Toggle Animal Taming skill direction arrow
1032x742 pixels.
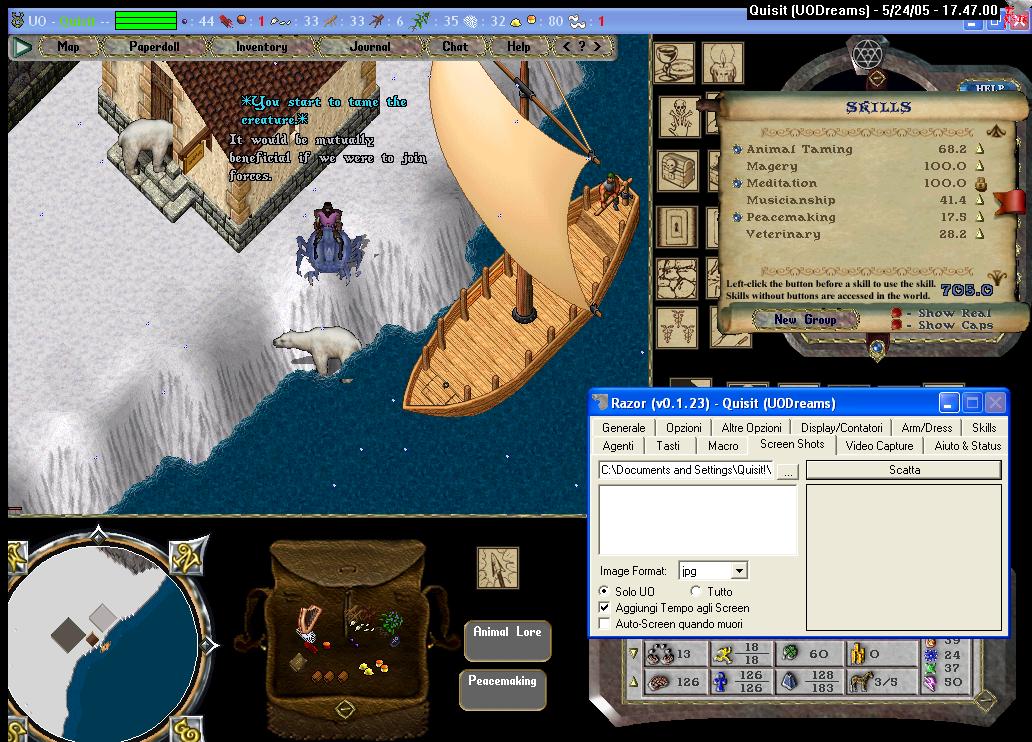[979, 149]
